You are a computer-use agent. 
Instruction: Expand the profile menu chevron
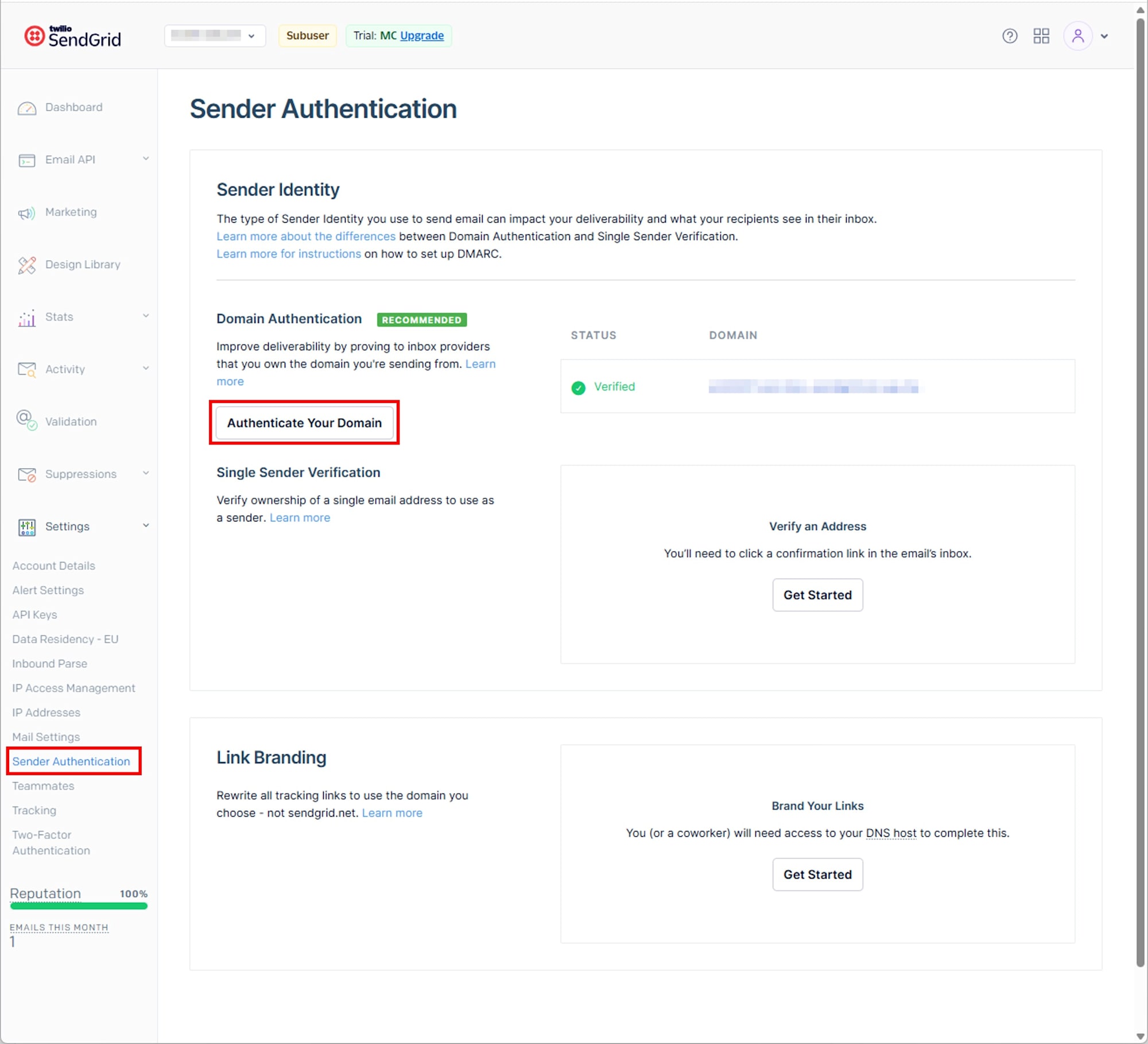pyautogui.click(x=1104, y=36)
